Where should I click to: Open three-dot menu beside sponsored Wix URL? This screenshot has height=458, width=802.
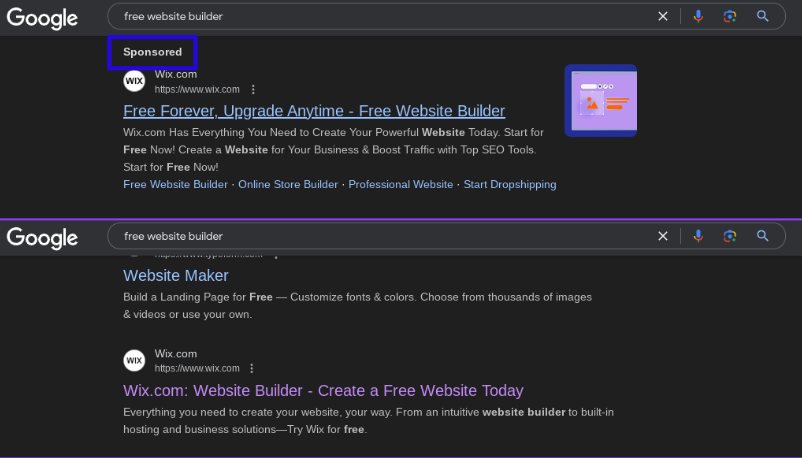[x=253, y=90]
